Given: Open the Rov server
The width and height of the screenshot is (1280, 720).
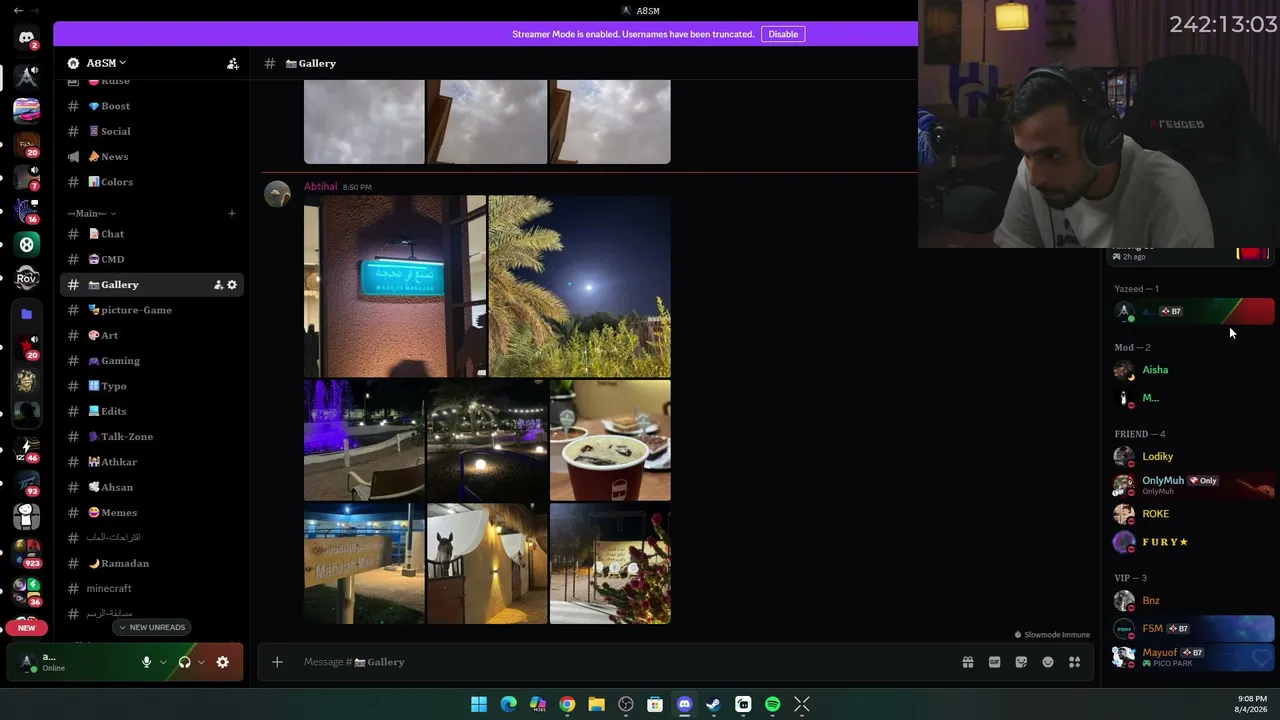Looking at the screenshot, I should (27, 279).
